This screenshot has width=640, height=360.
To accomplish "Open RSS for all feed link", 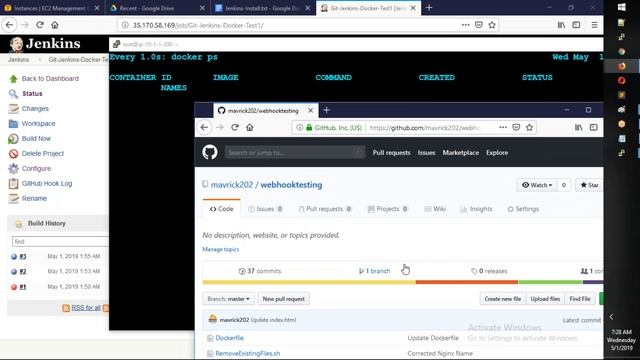I will [x=86, y=307].
